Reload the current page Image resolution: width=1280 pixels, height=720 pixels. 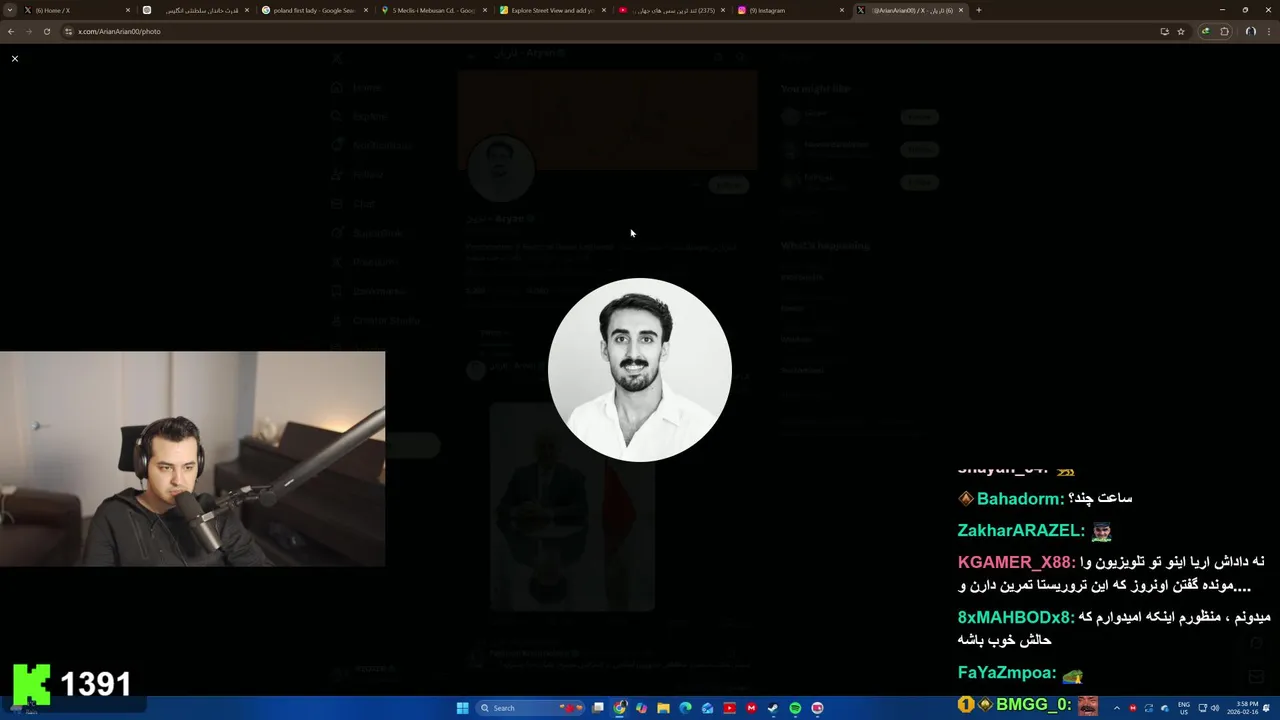tap(47, 31)
